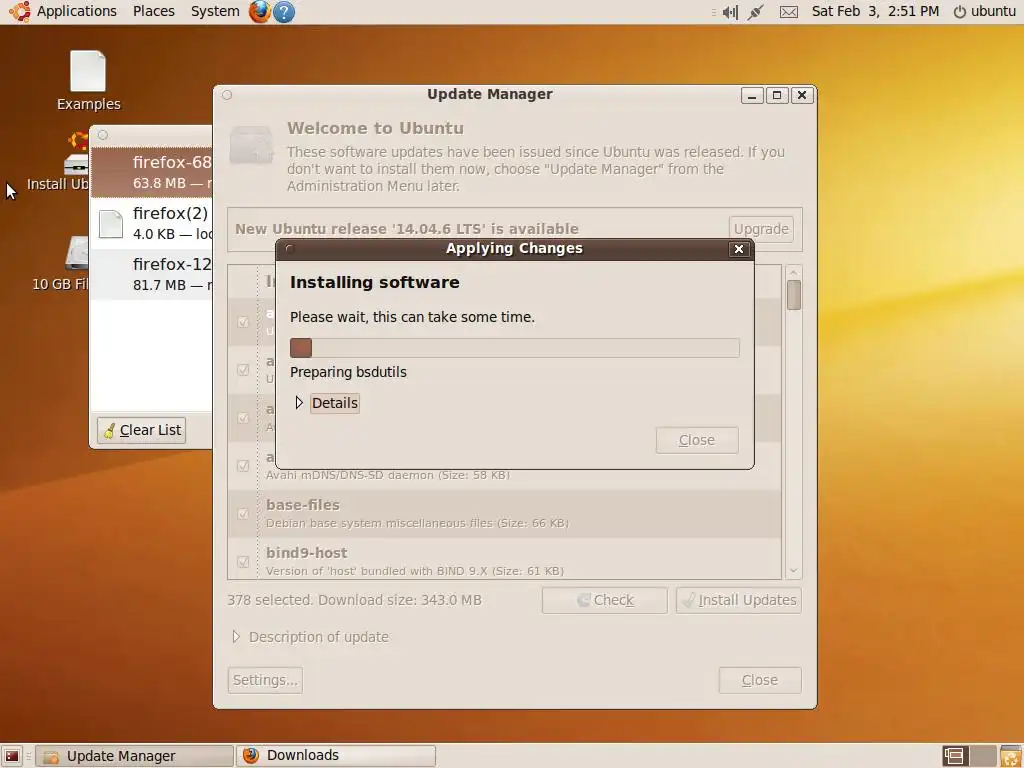Click the power icon next to ubuntu
Image resolution: width=1024 pixels, height=768 pixels.
(959, 12)
